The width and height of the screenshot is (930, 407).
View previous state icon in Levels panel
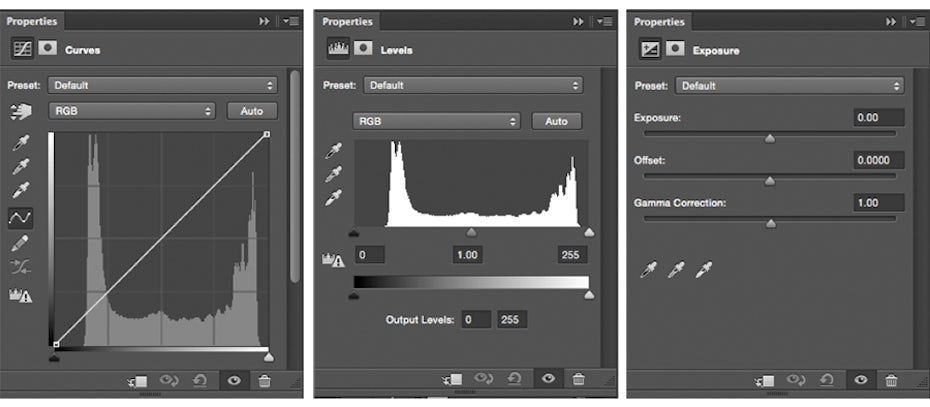point(483,379)
